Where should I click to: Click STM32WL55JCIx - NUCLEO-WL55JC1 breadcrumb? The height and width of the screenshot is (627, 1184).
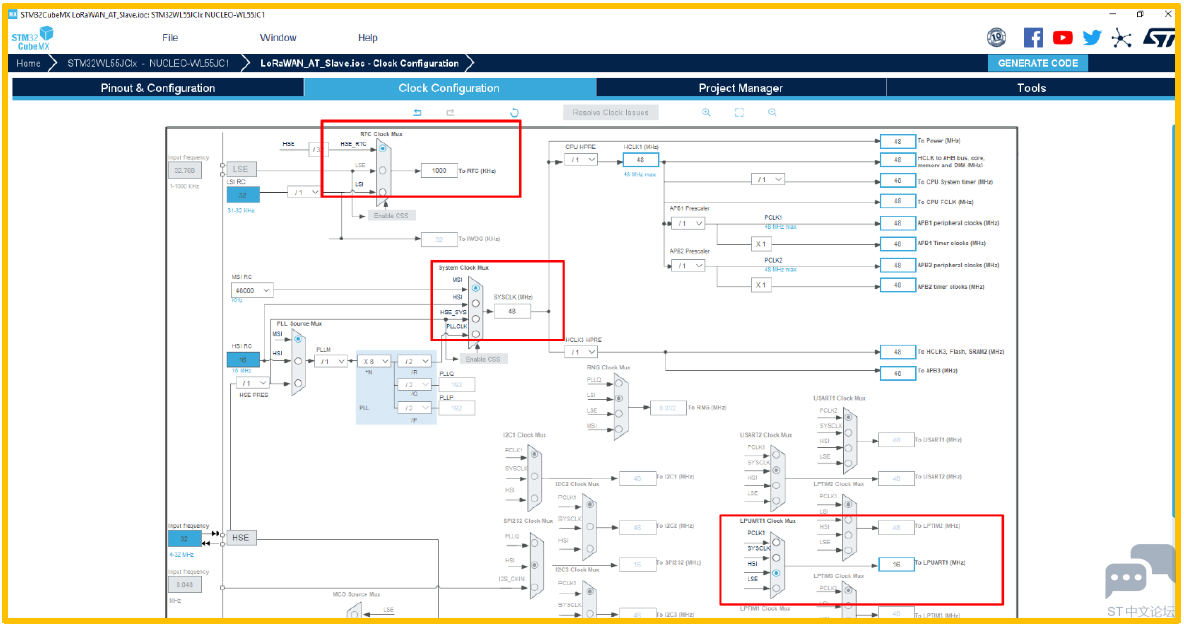[148, 63]
